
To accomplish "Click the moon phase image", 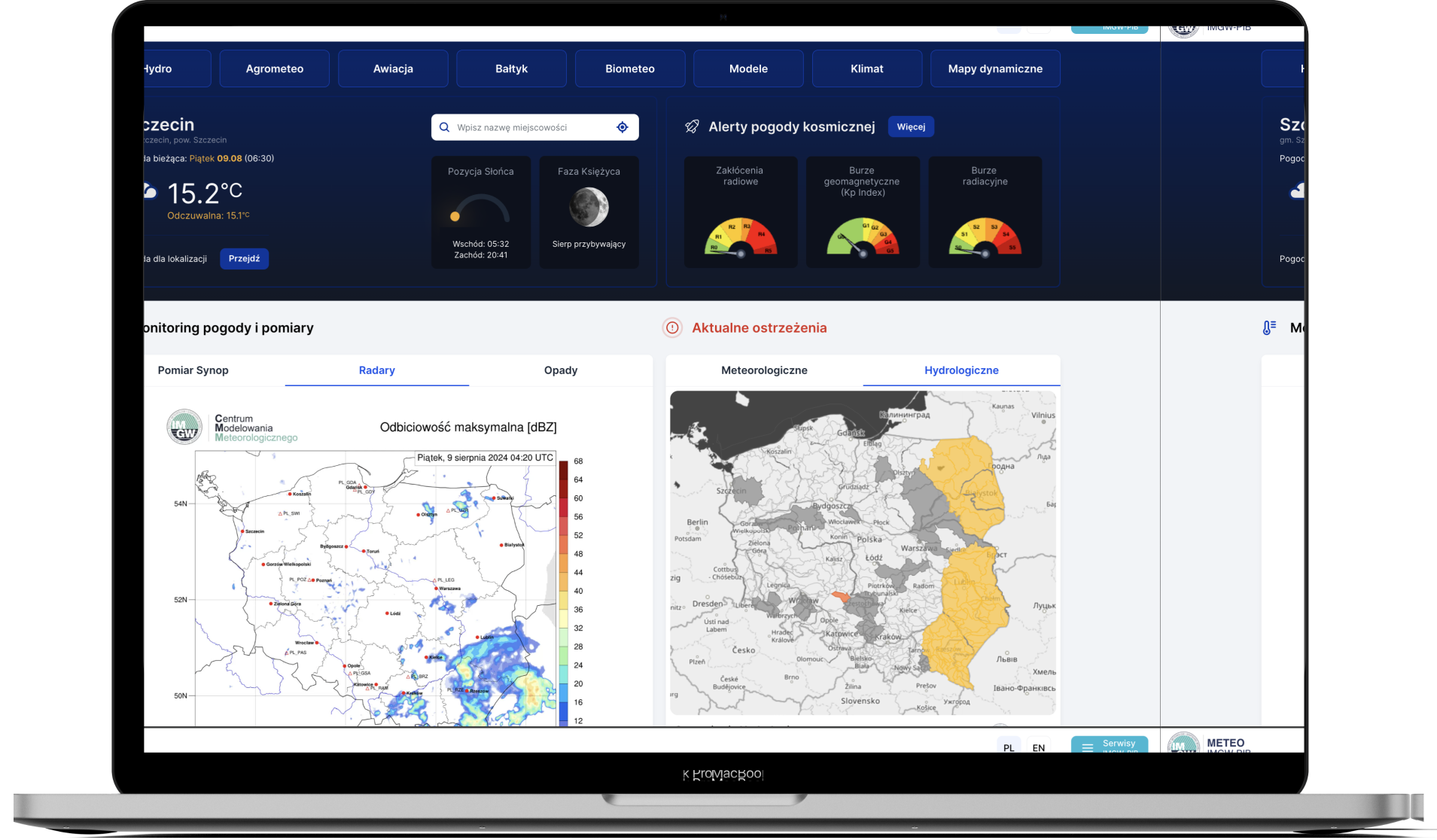I will click(x=589, y=207).
